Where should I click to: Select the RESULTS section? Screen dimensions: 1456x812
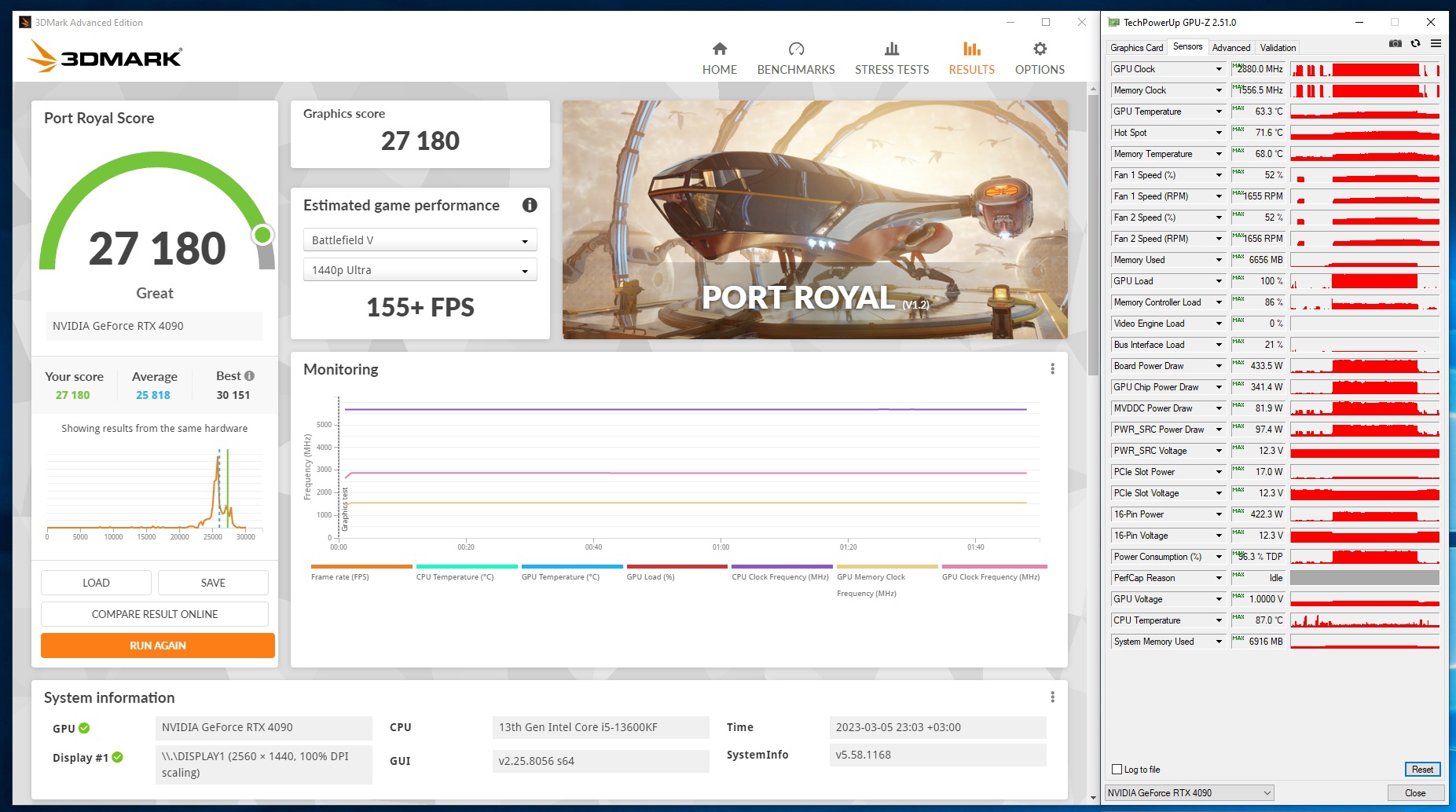point(972,59)
